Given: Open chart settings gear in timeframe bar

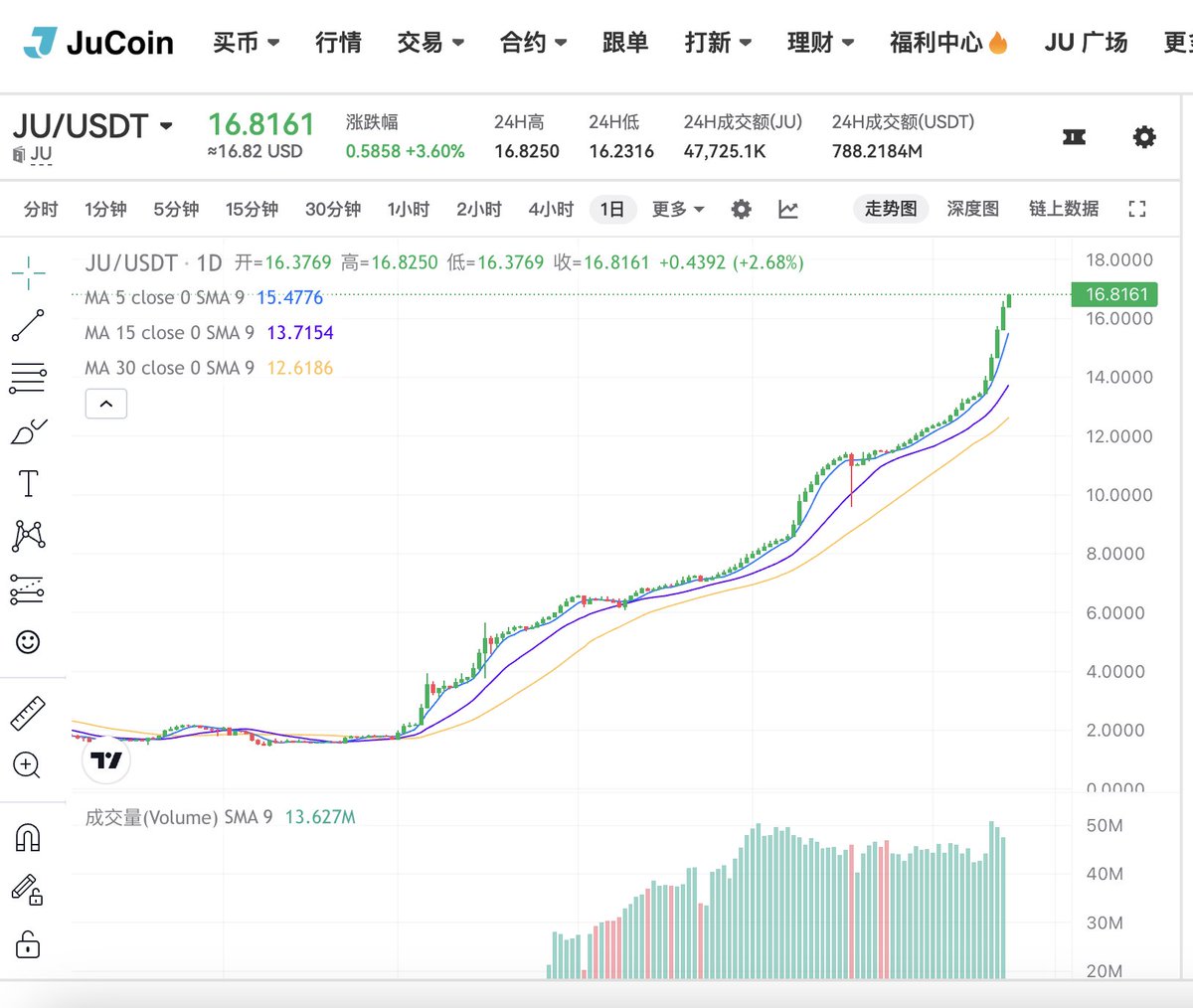Looking at the screenshot, I should (741, 209).
